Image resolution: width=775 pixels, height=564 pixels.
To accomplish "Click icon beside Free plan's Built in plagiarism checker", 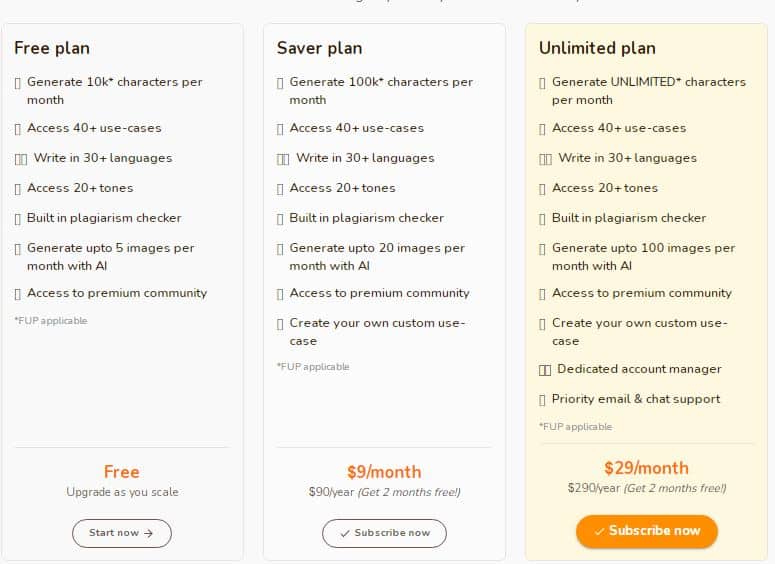I will tap(18, 219).
